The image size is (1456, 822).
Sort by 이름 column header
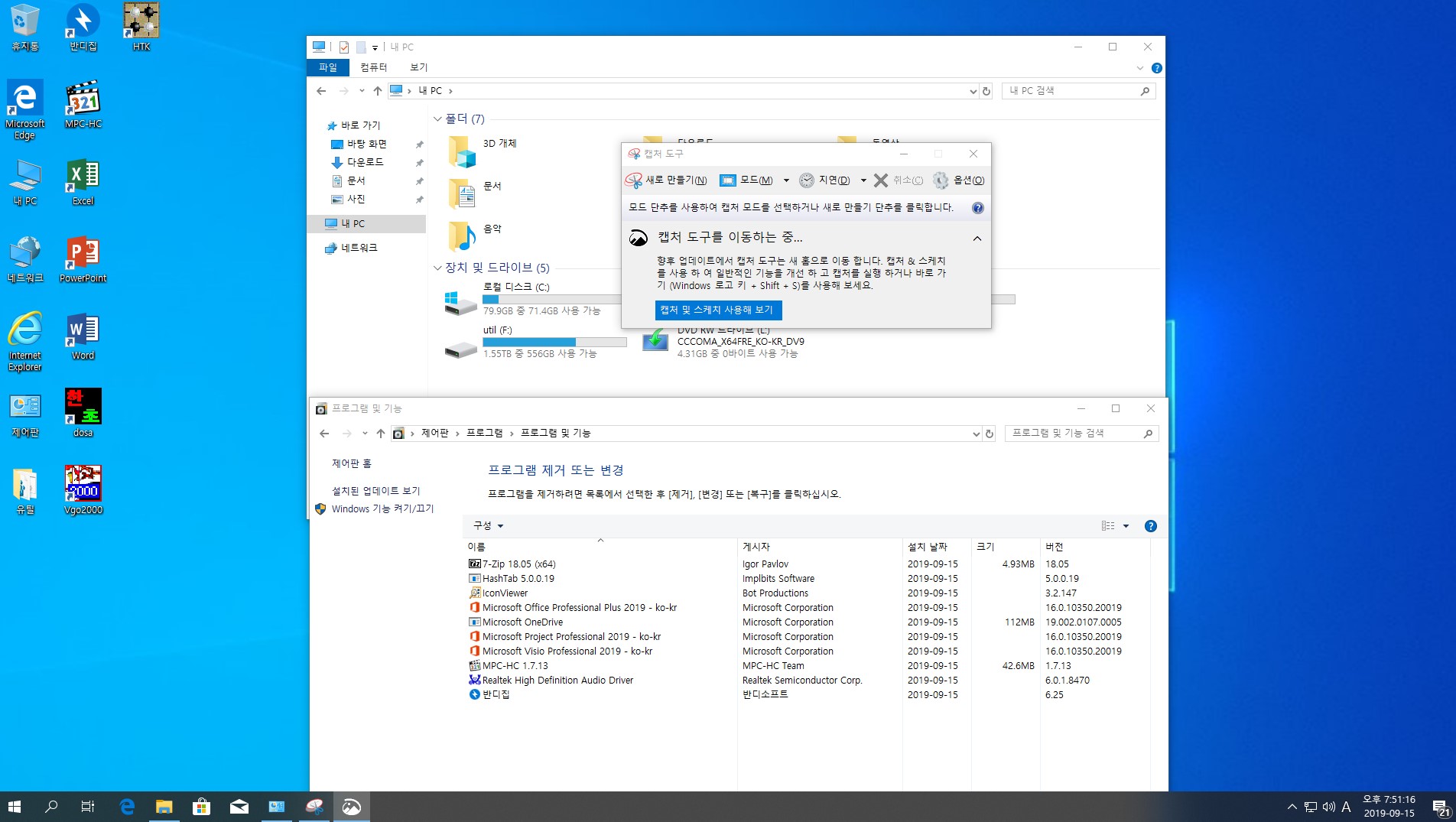click(x=600, y=547)
